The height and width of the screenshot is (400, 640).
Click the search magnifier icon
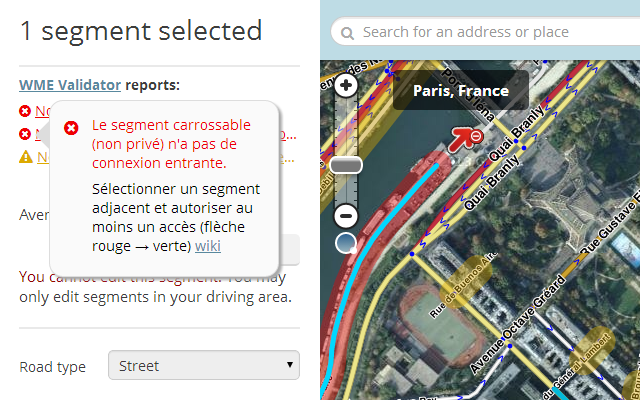click(x=347, y=33)
